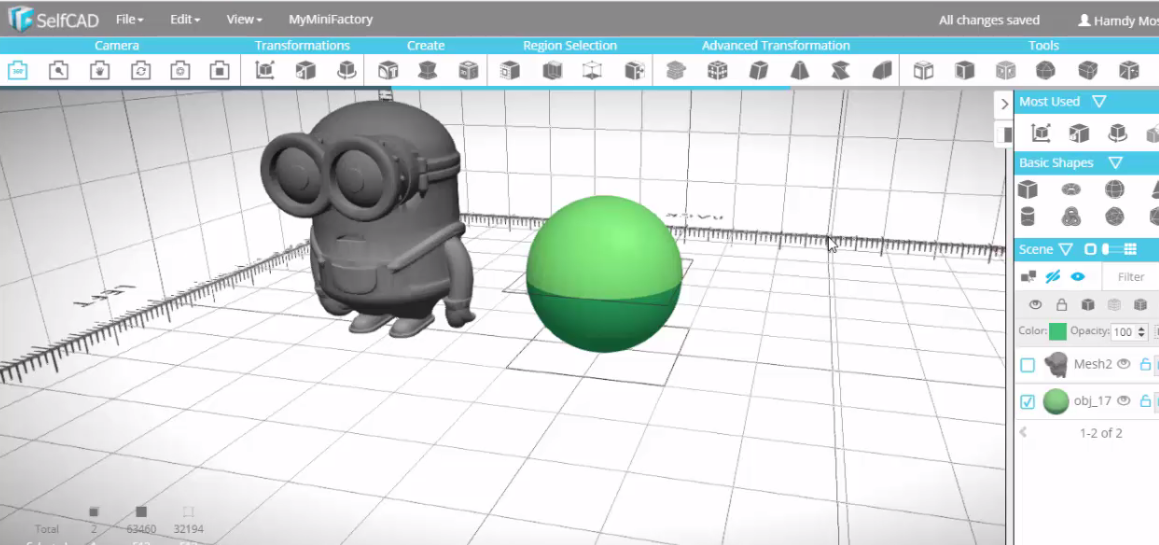Click the rounded polygon Tools icon
The image size is (1159, 545).
1045,71
